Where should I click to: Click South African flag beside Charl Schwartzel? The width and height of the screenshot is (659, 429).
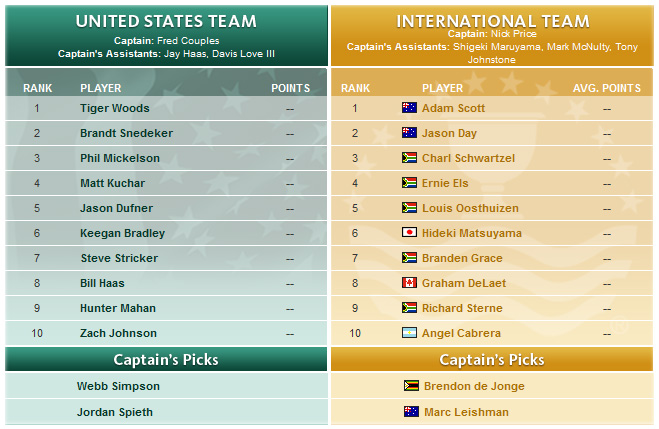409,158
